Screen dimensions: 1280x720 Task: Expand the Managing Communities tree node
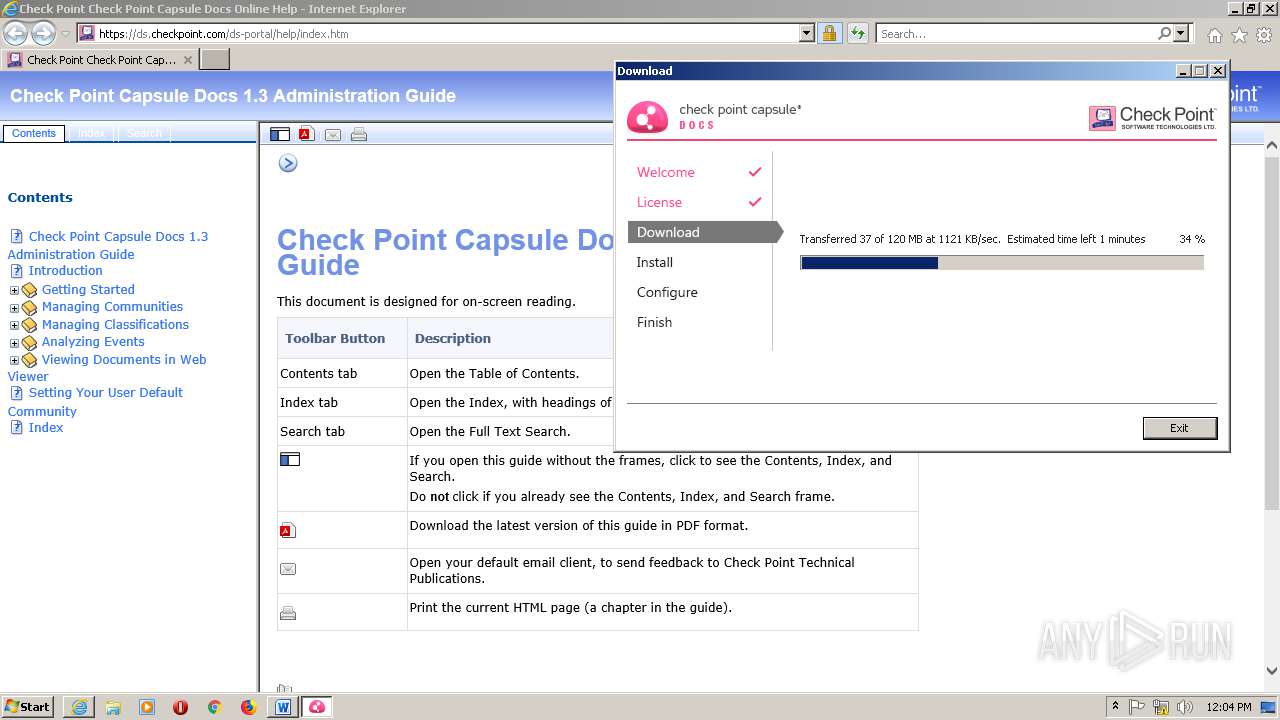(14, 308)
